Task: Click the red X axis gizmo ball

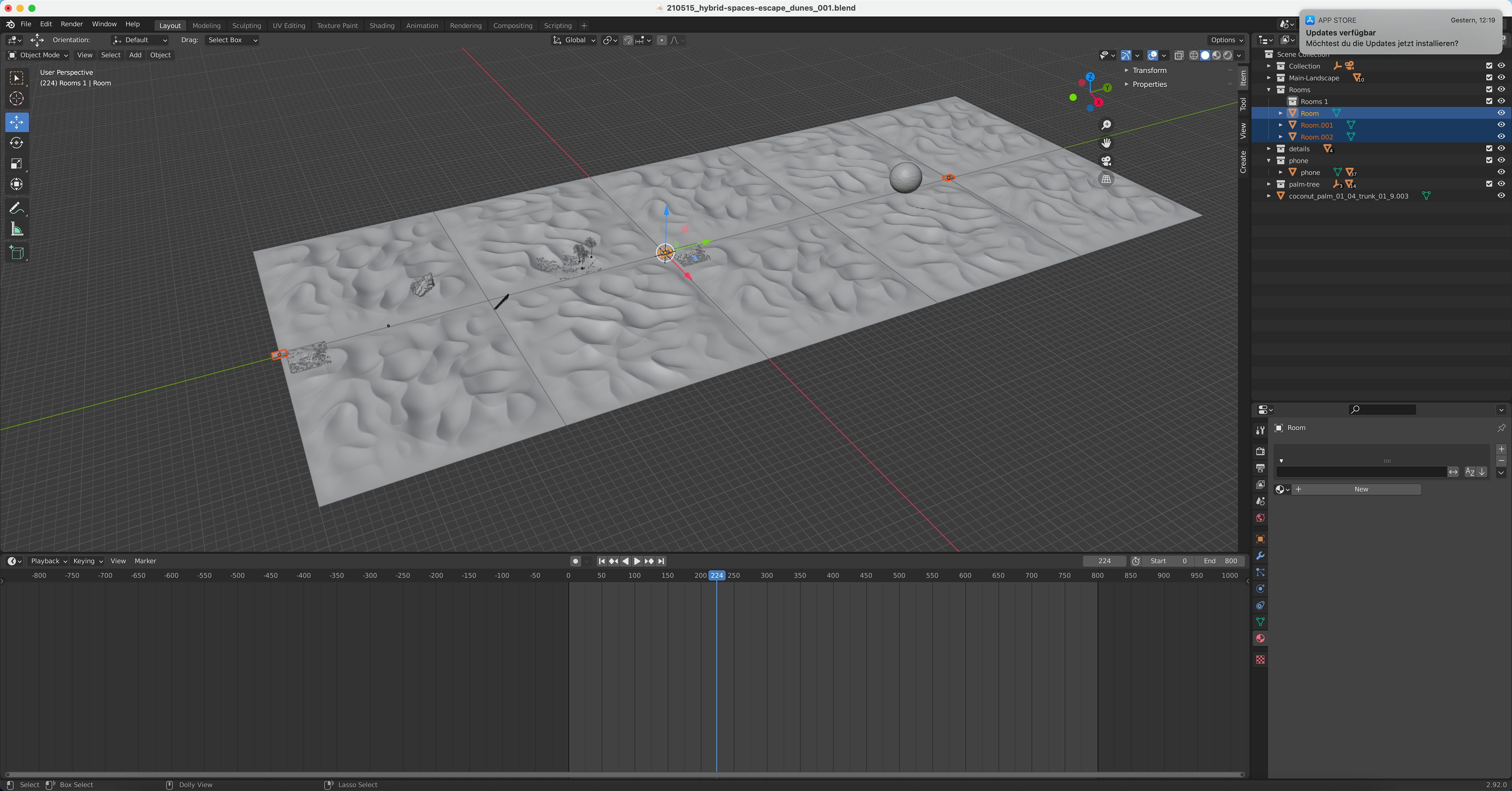Action: [x=1098, y=102]
